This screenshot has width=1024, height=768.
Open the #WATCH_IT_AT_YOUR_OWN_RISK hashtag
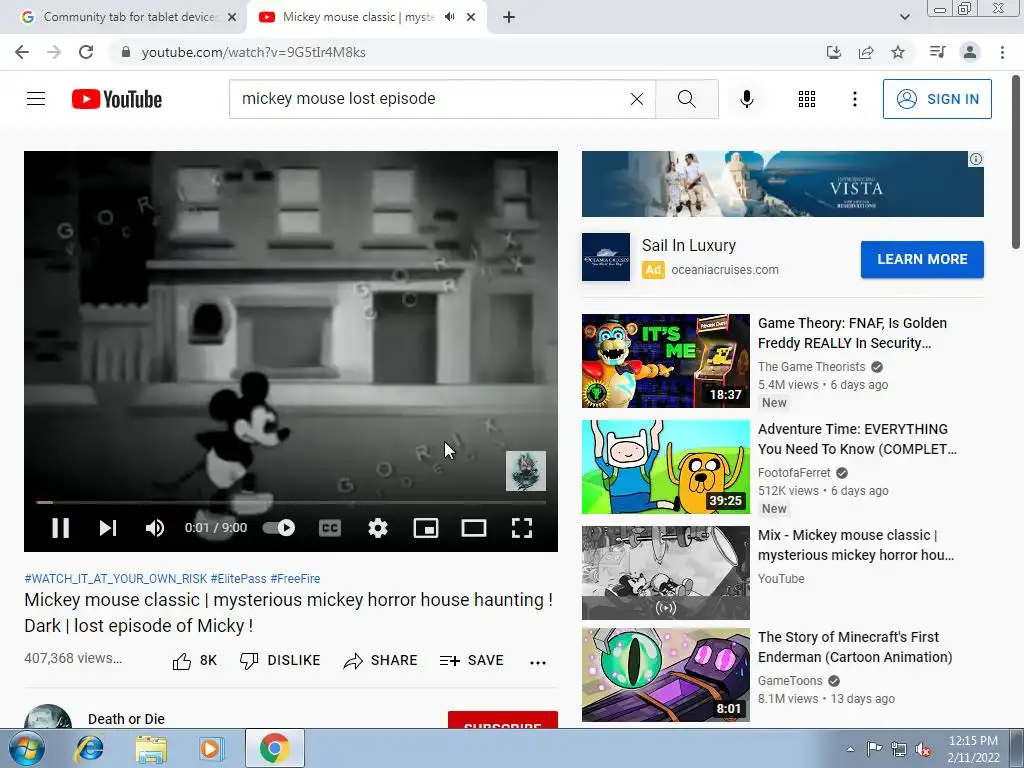coord(116,579)
